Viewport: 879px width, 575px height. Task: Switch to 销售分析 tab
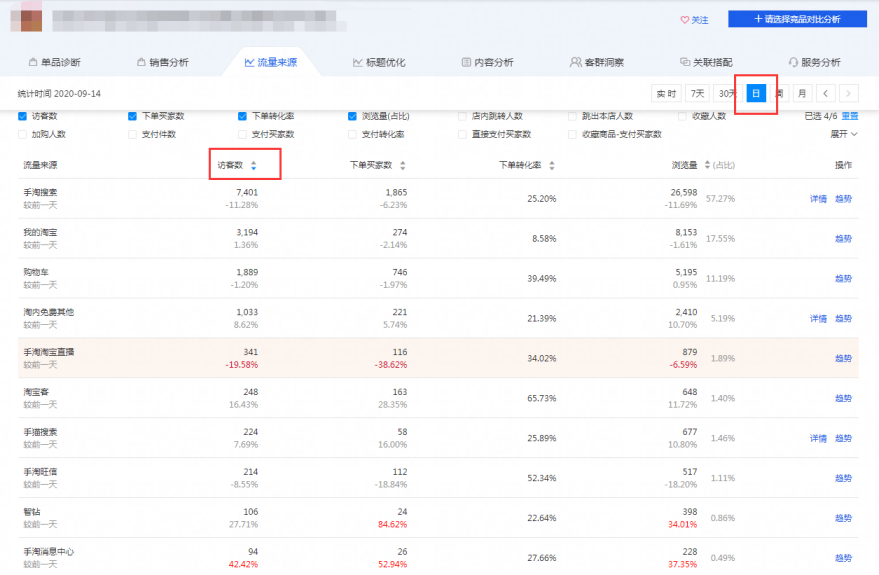(x=163, y=62)
